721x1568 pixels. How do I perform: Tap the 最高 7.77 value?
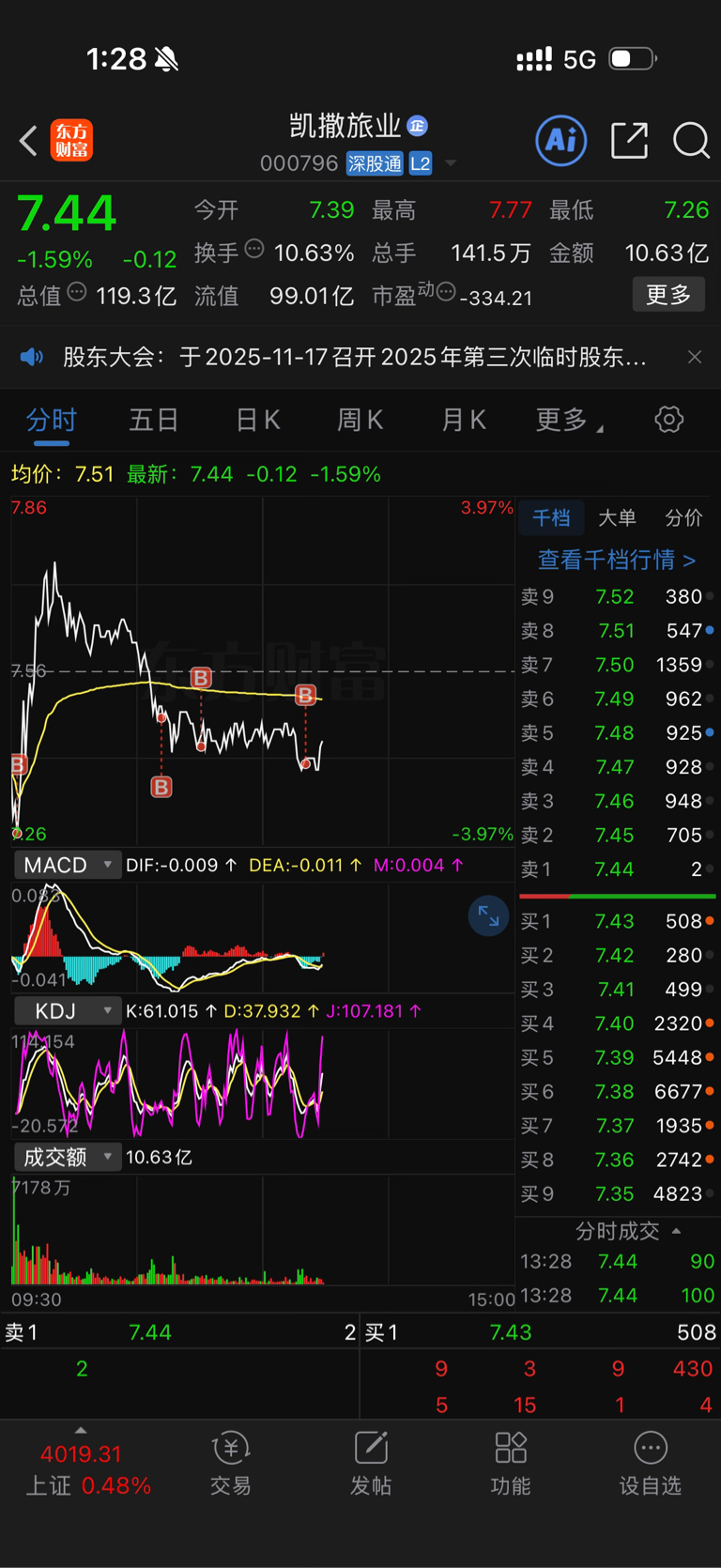(511, 209)
